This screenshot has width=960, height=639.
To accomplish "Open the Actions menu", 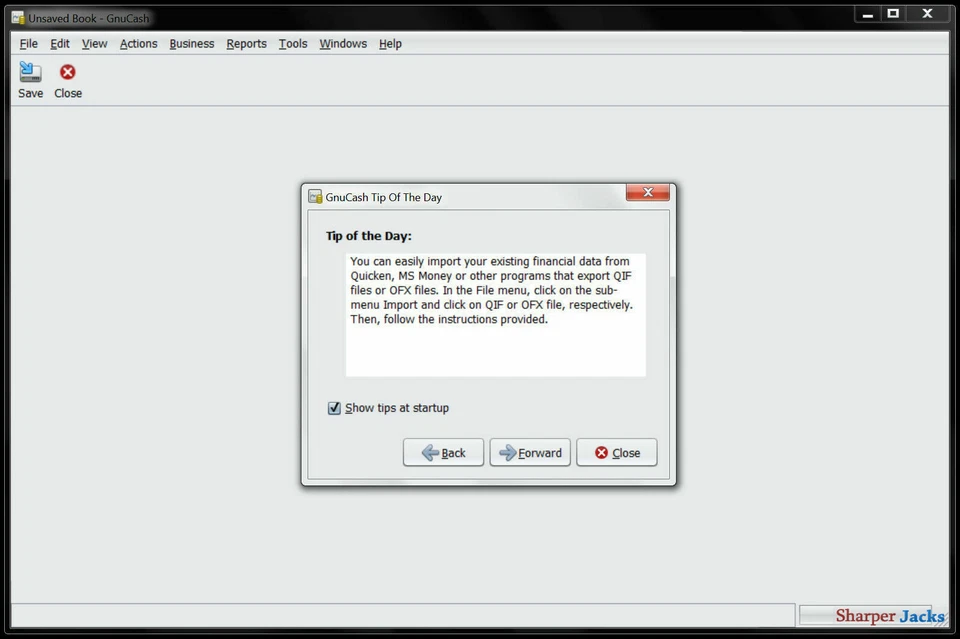I will pos(138,43).
